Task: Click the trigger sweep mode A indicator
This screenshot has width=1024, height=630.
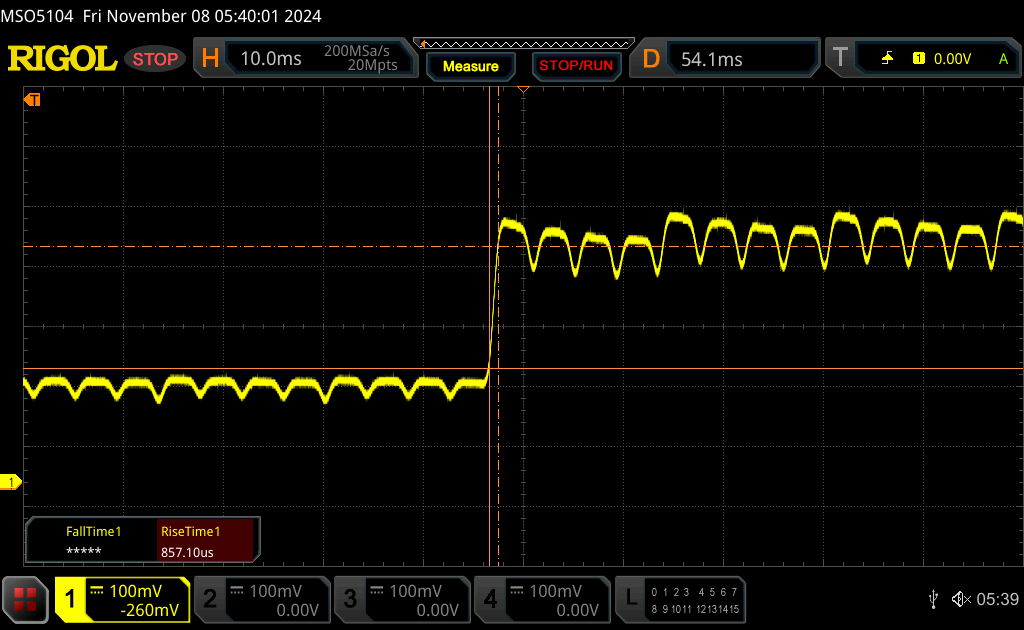Action: coord(1003,59)
